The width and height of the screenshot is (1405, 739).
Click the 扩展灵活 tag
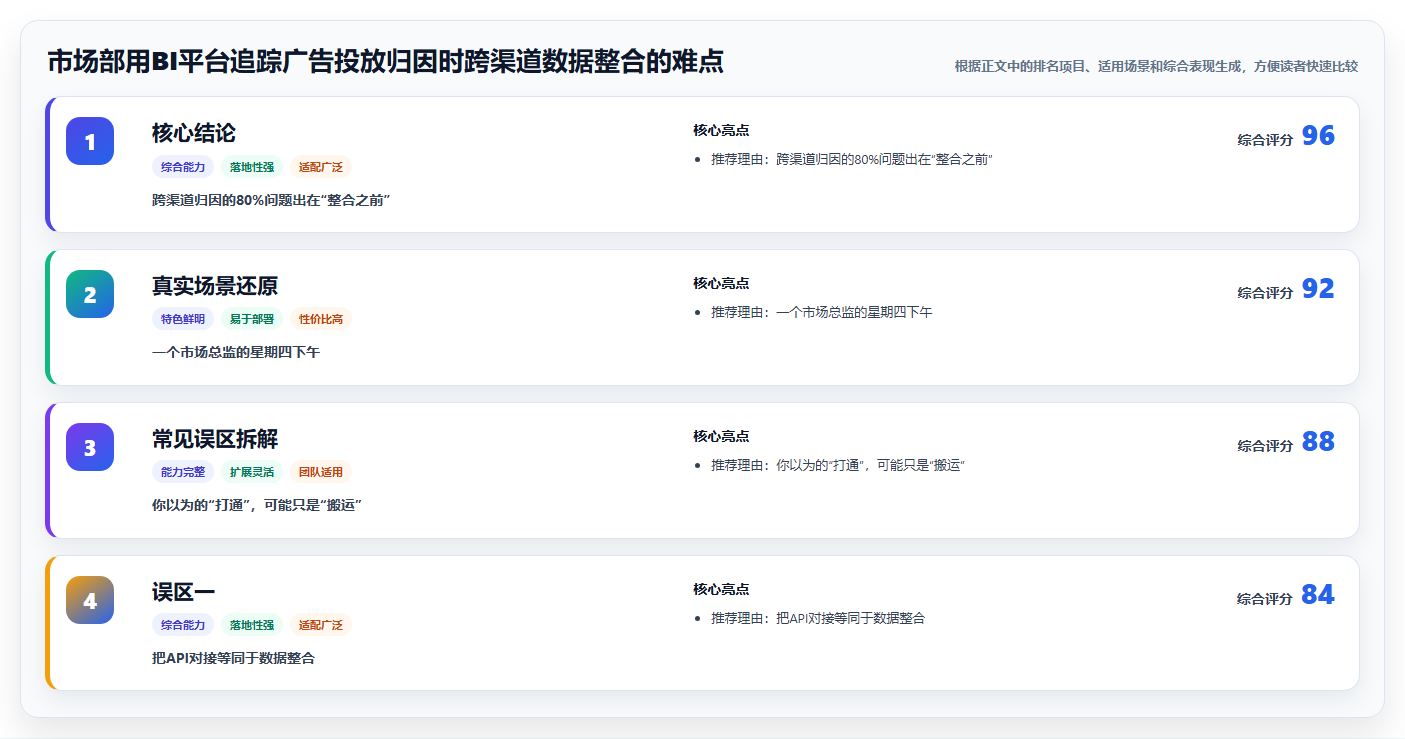pos(252,472)
